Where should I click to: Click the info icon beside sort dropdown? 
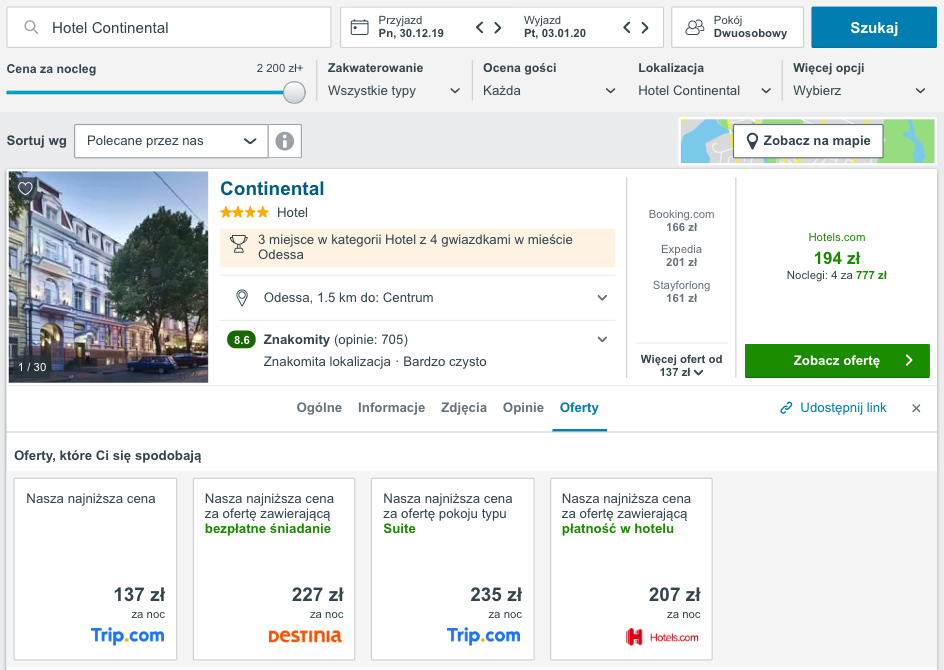[284, 141]
